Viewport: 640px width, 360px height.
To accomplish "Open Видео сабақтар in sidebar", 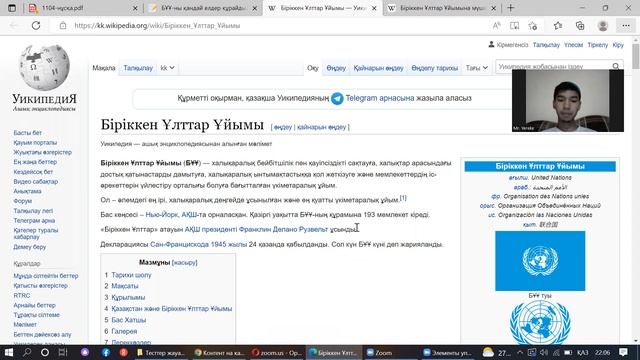I will click(36, 182).
